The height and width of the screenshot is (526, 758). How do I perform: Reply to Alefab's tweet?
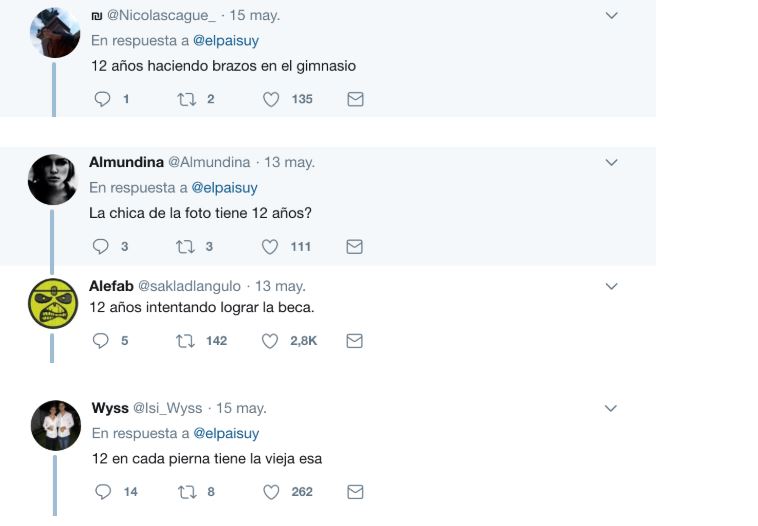tap(101, 341)
